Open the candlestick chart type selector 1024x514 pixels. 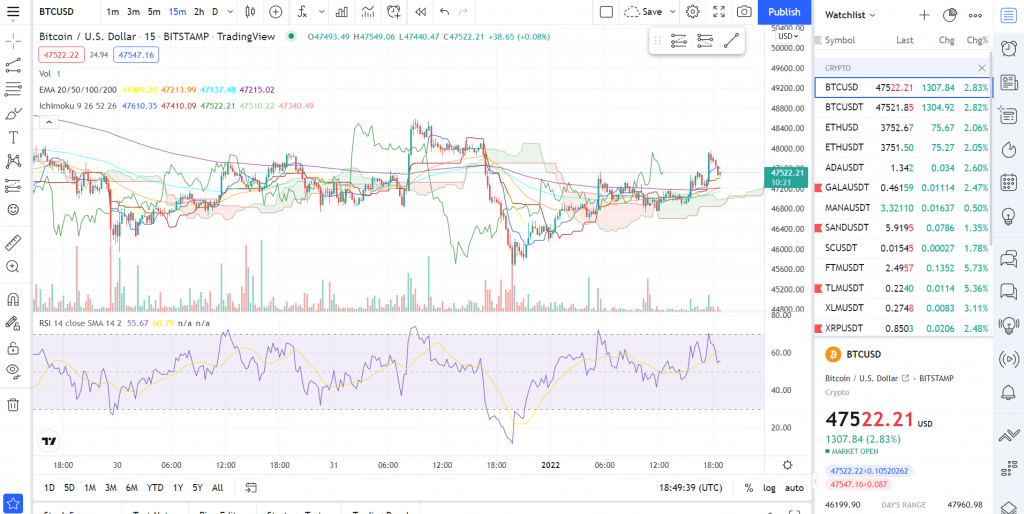point(249,12)
